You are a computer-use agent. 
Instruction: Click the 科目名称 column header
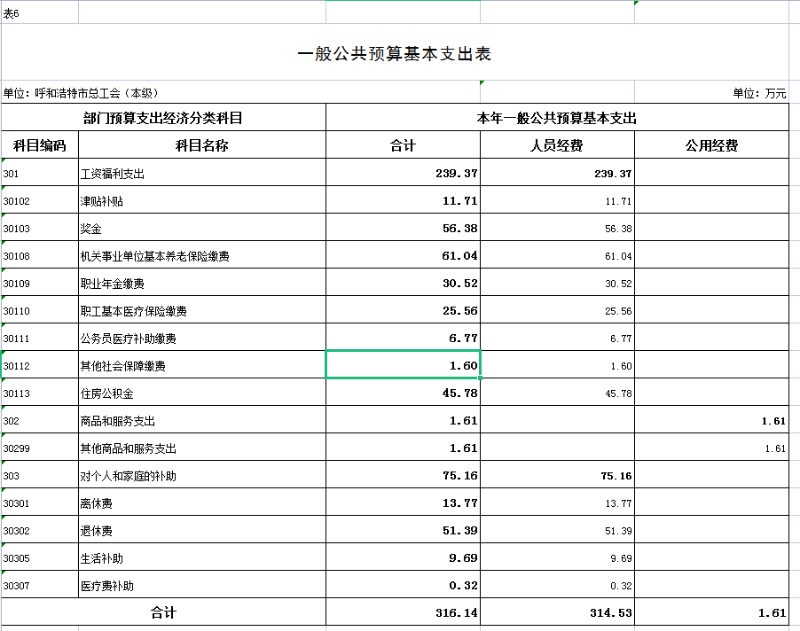pyautogui.click(x=202, y=146)
